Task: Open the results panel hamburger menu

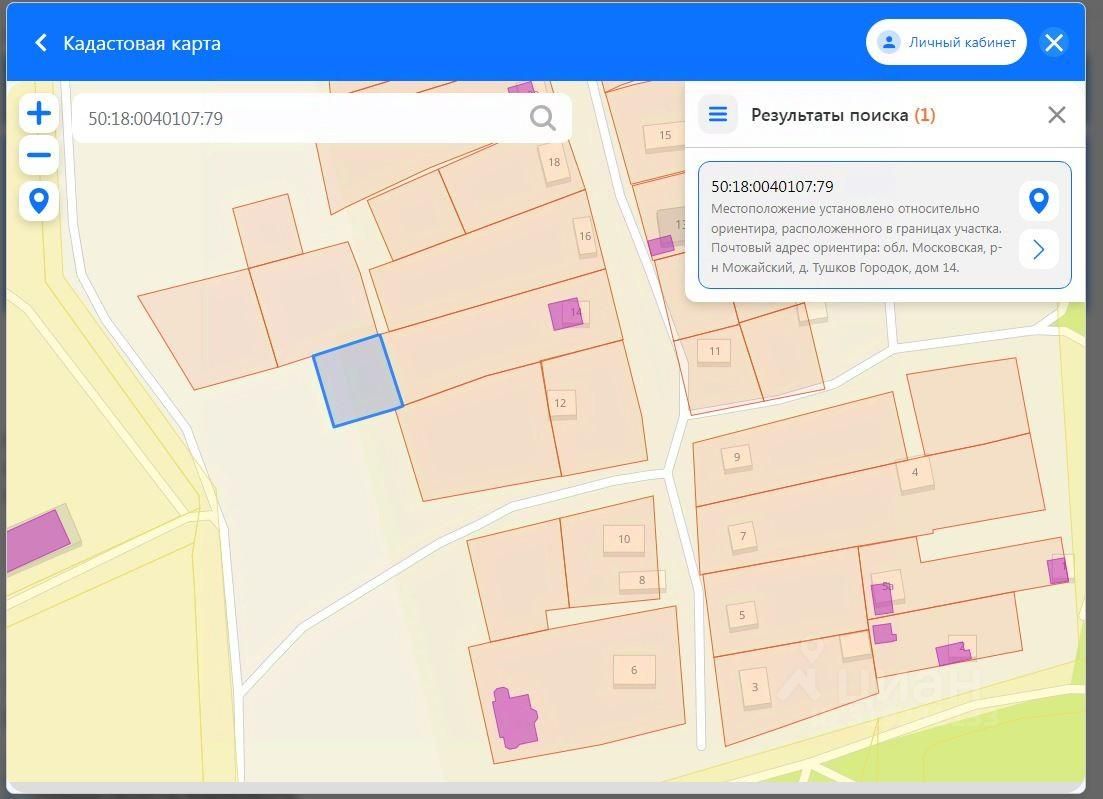Action: tap(718, 114)
